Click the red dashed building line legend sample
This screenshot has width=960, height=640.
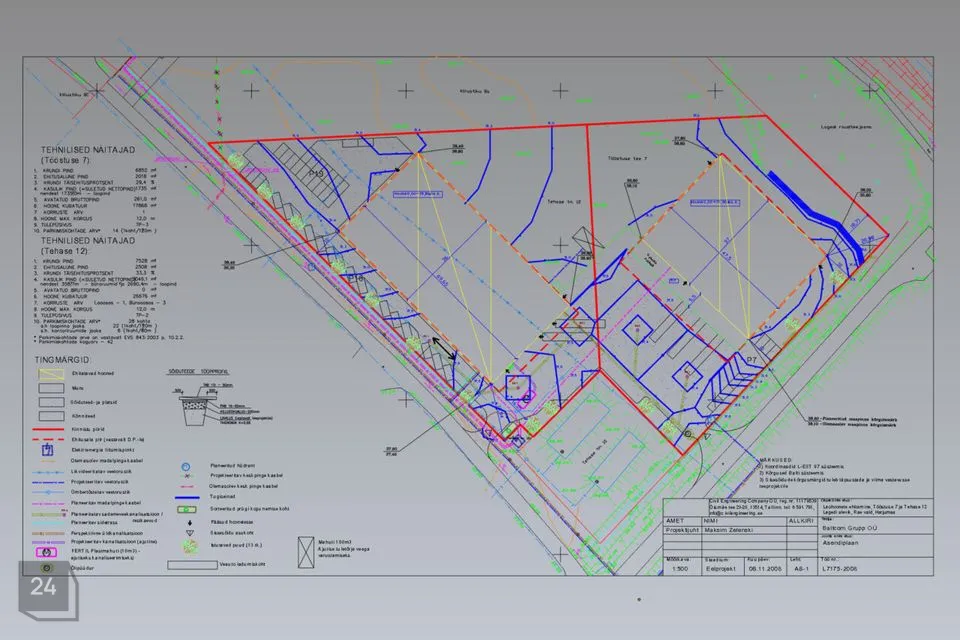pos(48,439)
